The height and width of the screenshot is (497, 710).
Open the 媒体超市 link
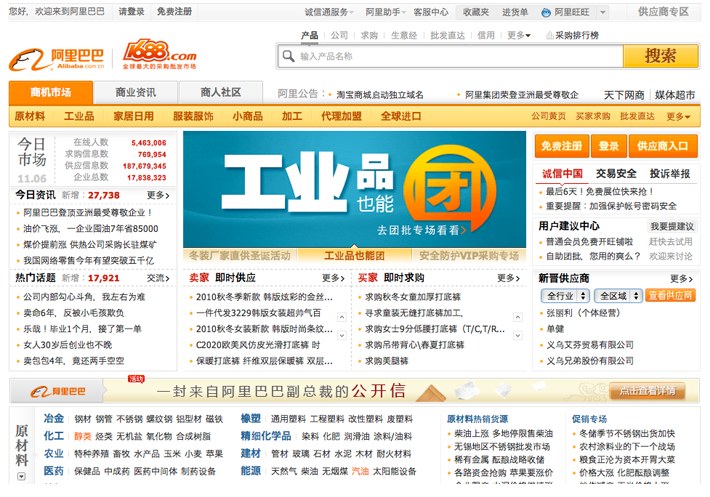click(x=675, y=95)
